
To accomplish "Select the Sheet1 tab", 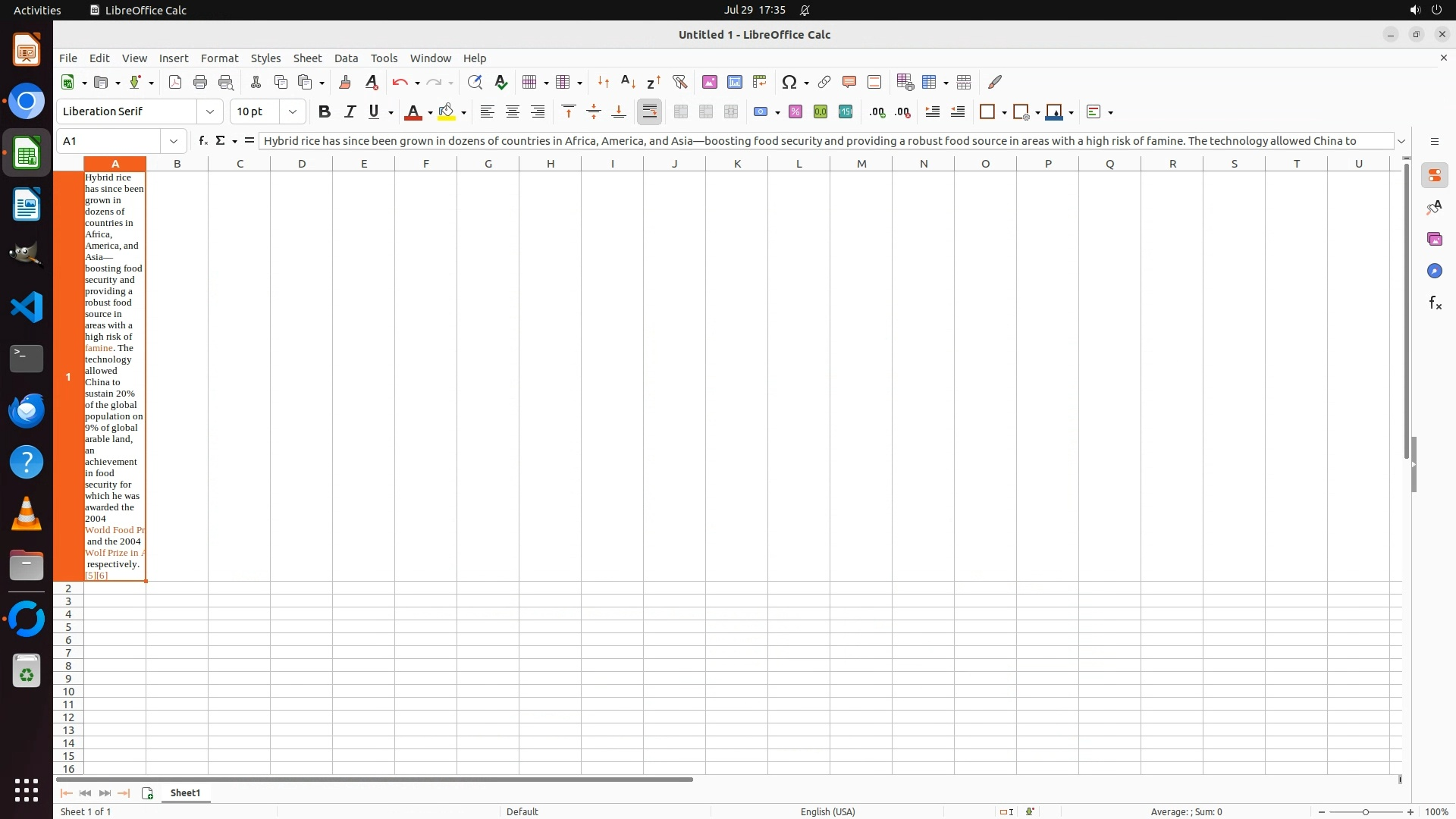I will pos(185,792).
